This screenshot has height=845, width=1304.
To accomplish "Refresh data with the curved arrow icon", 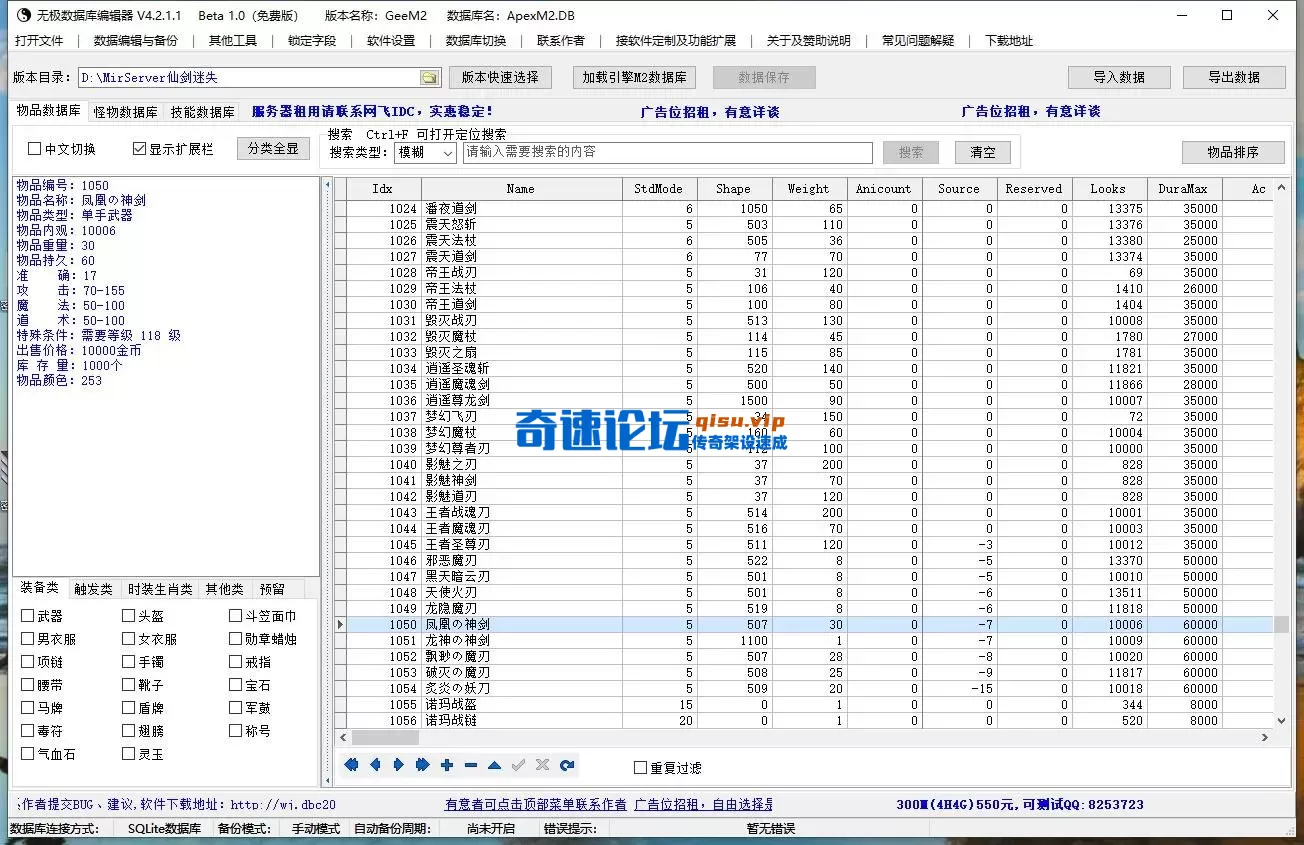I will click(x=567, y=765).
